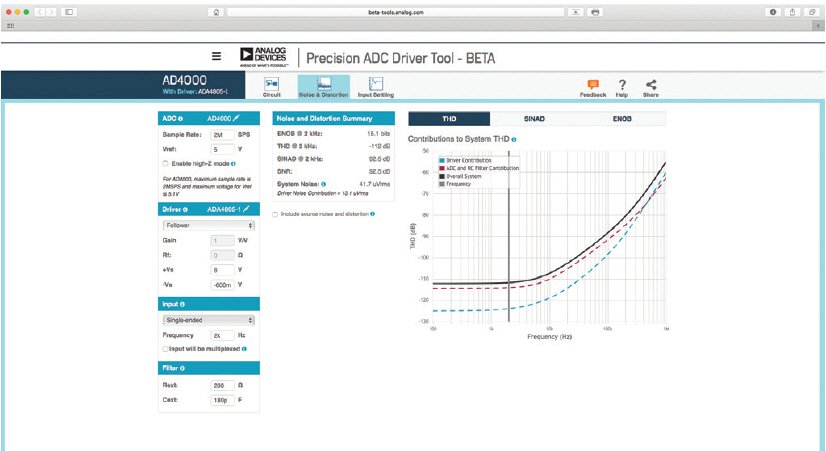Select the Noise & Distortion icon
This screenshot has height=451, width=826.
coord(324,86)
